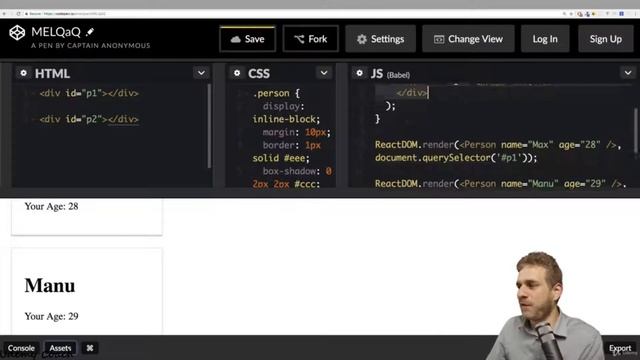Click the browser address bar
This screenshot has width=640, height=360.
(286, 13)
